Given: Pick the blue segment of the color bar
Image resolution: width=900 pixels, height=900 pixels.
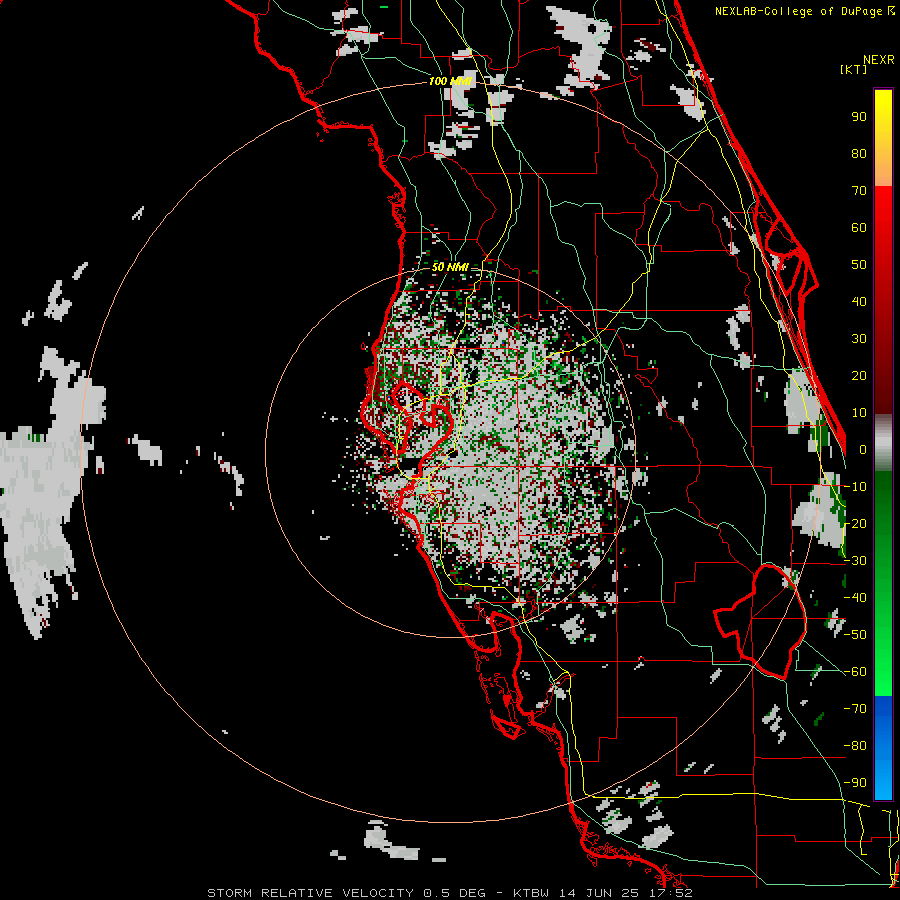Looking at the screenshot, I should [883, 747].
